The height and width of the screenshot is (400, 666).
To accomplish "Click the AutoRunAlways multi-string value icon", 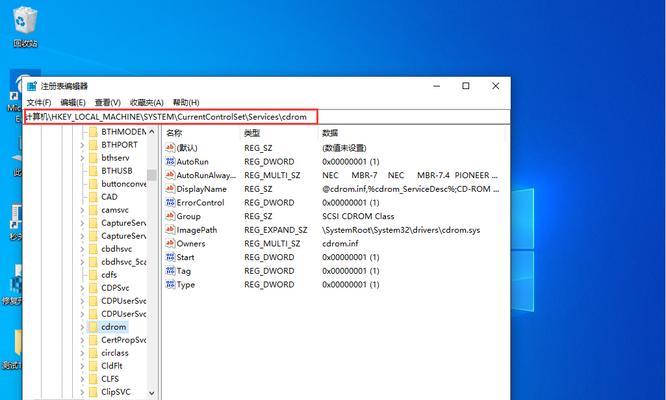I will pyautogui.click(x=170, y=175).
